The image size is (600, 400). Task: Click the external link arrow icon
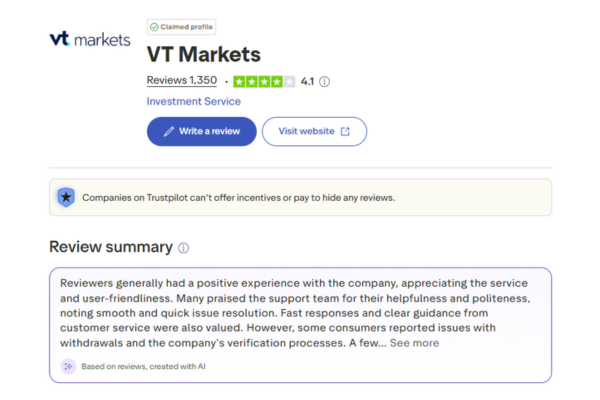click(x=345, y=131)
